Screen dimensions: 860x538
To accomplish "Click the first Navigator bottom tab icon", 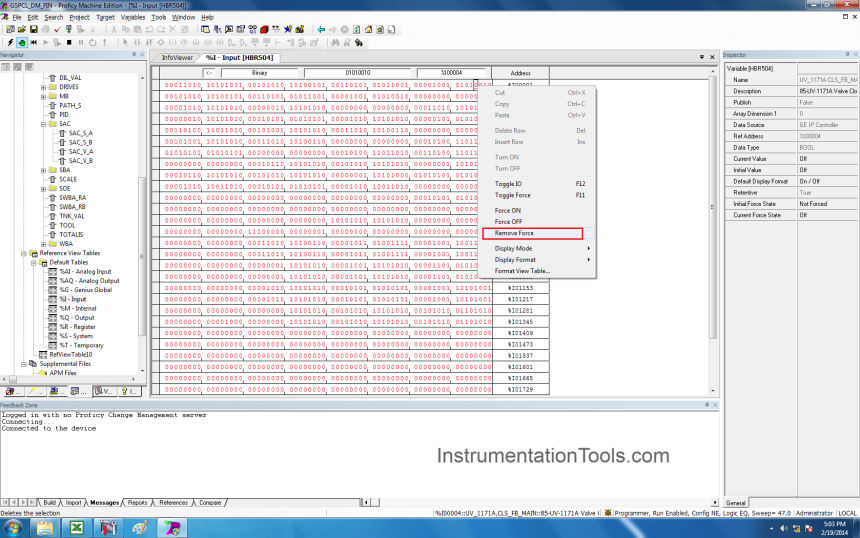I will (12, 391).
